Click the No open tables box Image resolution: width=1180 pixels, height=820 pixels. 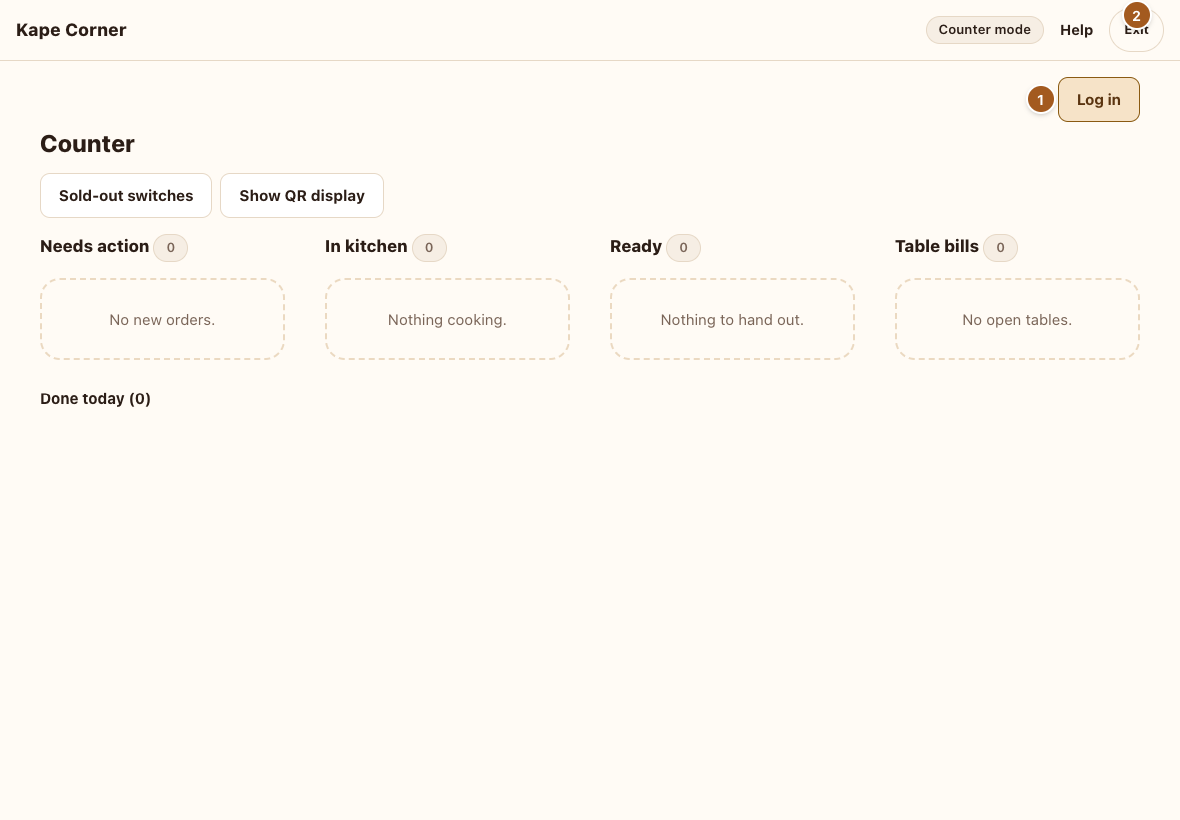pyautogui.click(x=1017, y=319)
